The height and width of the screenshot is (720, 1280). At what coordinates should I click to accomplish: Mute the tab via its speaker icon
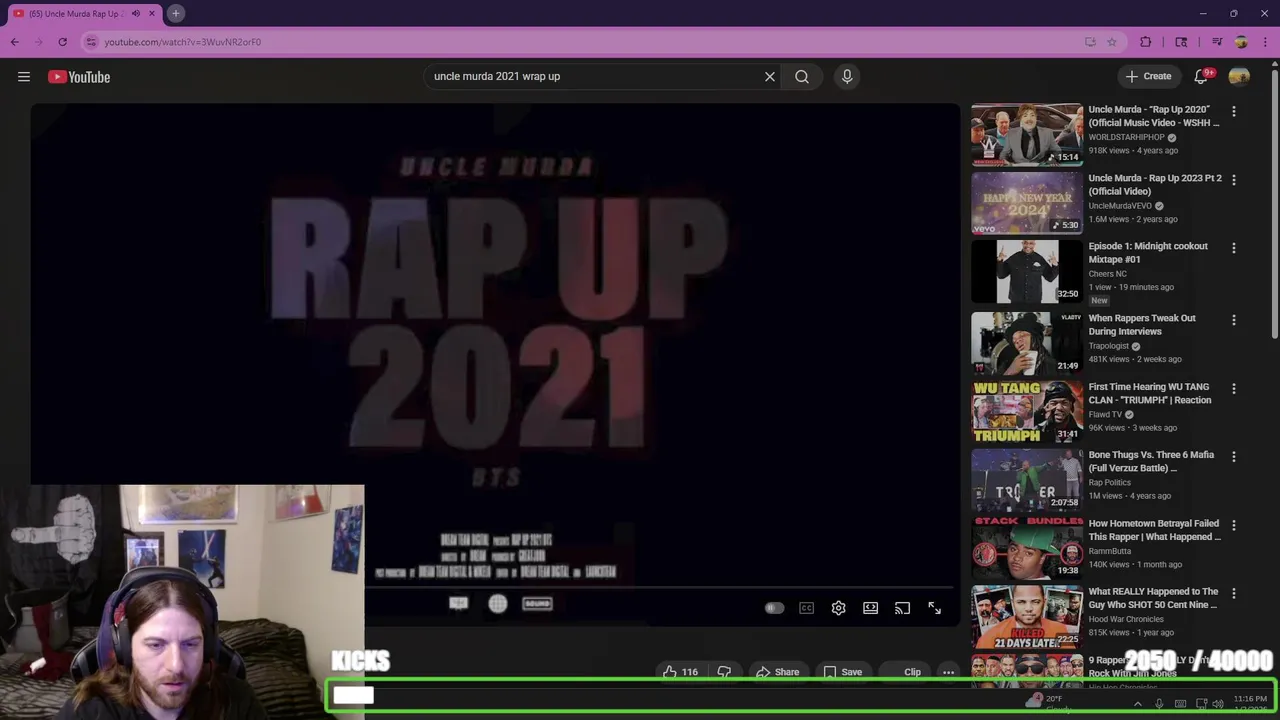[136, 13]
